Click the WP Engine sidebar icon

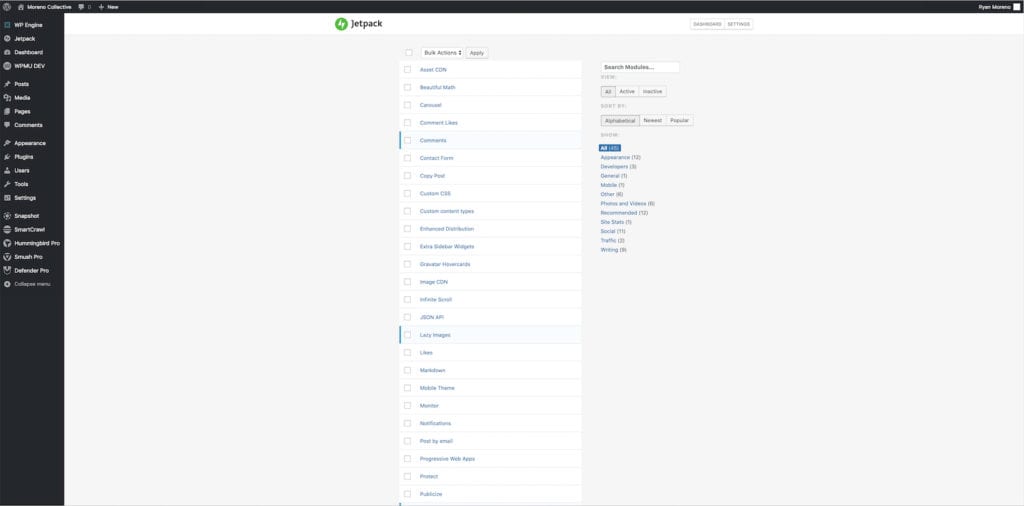[7, 25]
